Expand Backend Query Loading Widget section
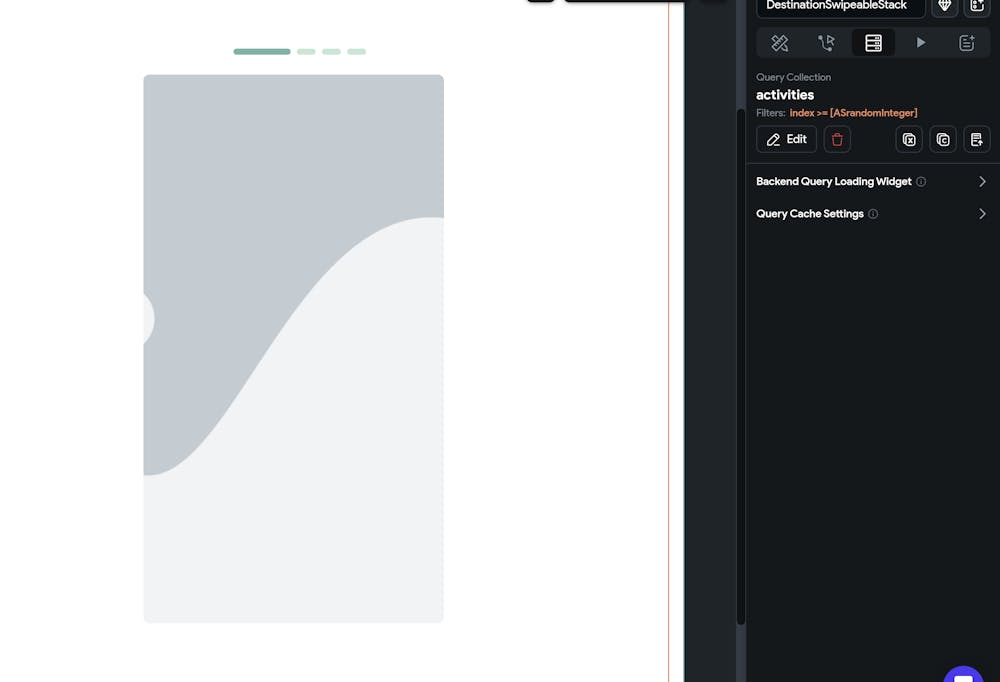 [x=982, y=182]
